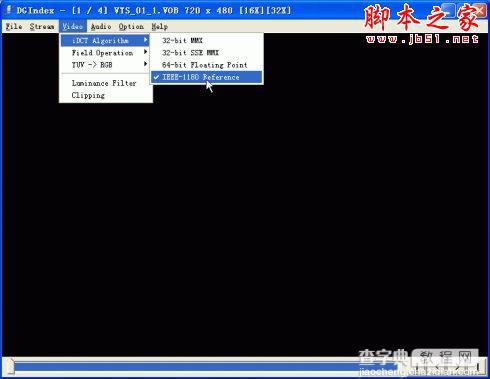Screen dimensions: 490x379
Task: Open the File menu
Action: pyautogui.click(x=14, y=26)
